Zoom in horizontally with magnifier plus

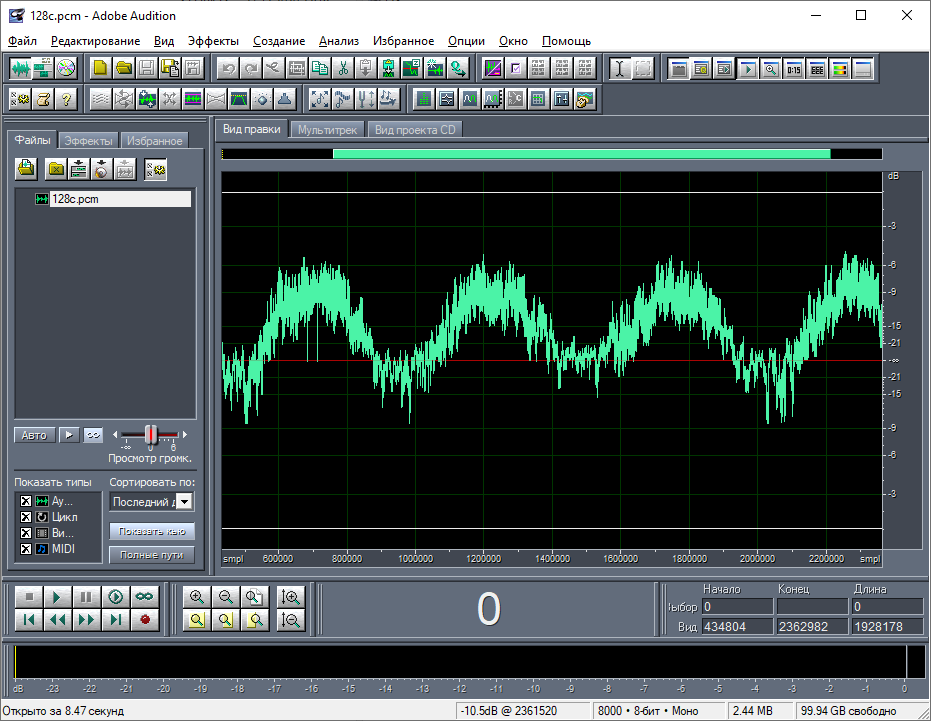[x=197, y=597]
